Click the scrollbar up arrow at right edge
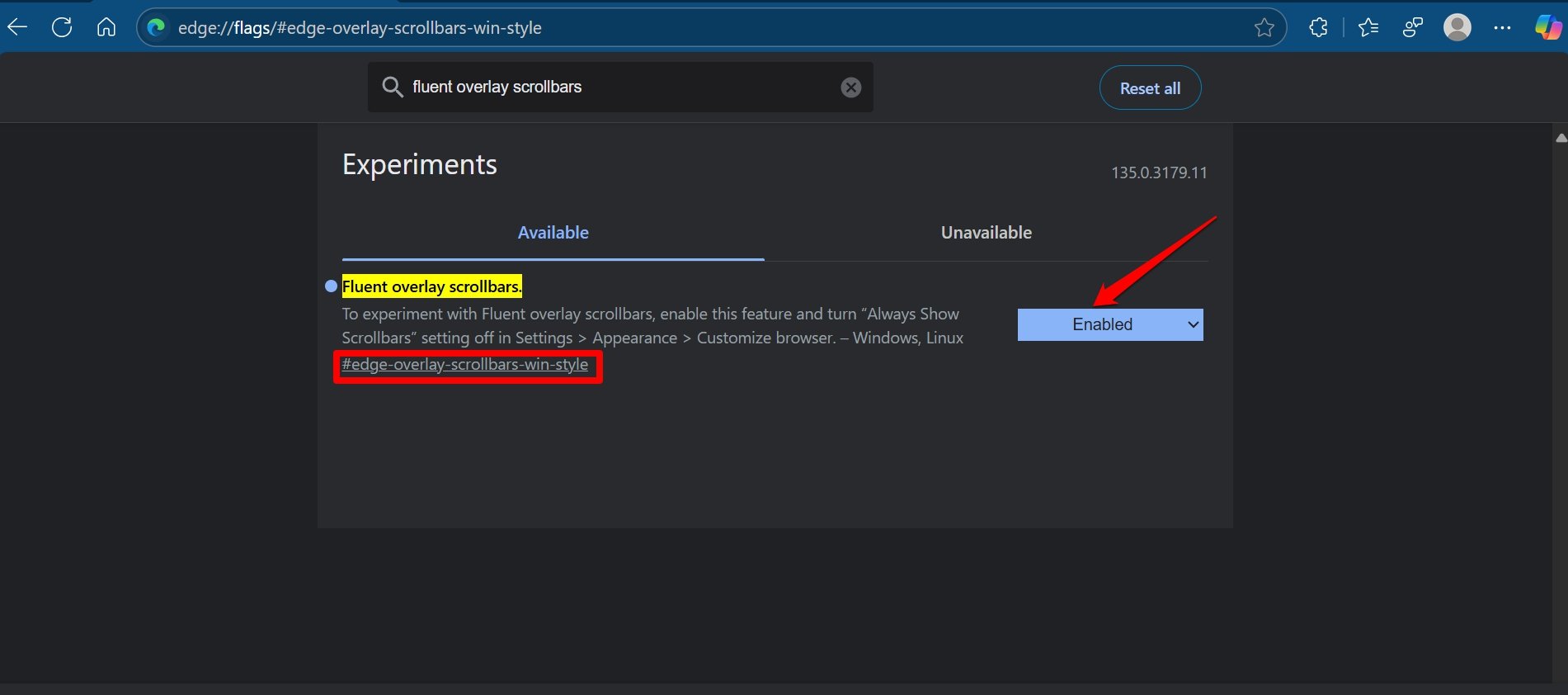This screenshot has width=1568, height=695. (1561, 138)
